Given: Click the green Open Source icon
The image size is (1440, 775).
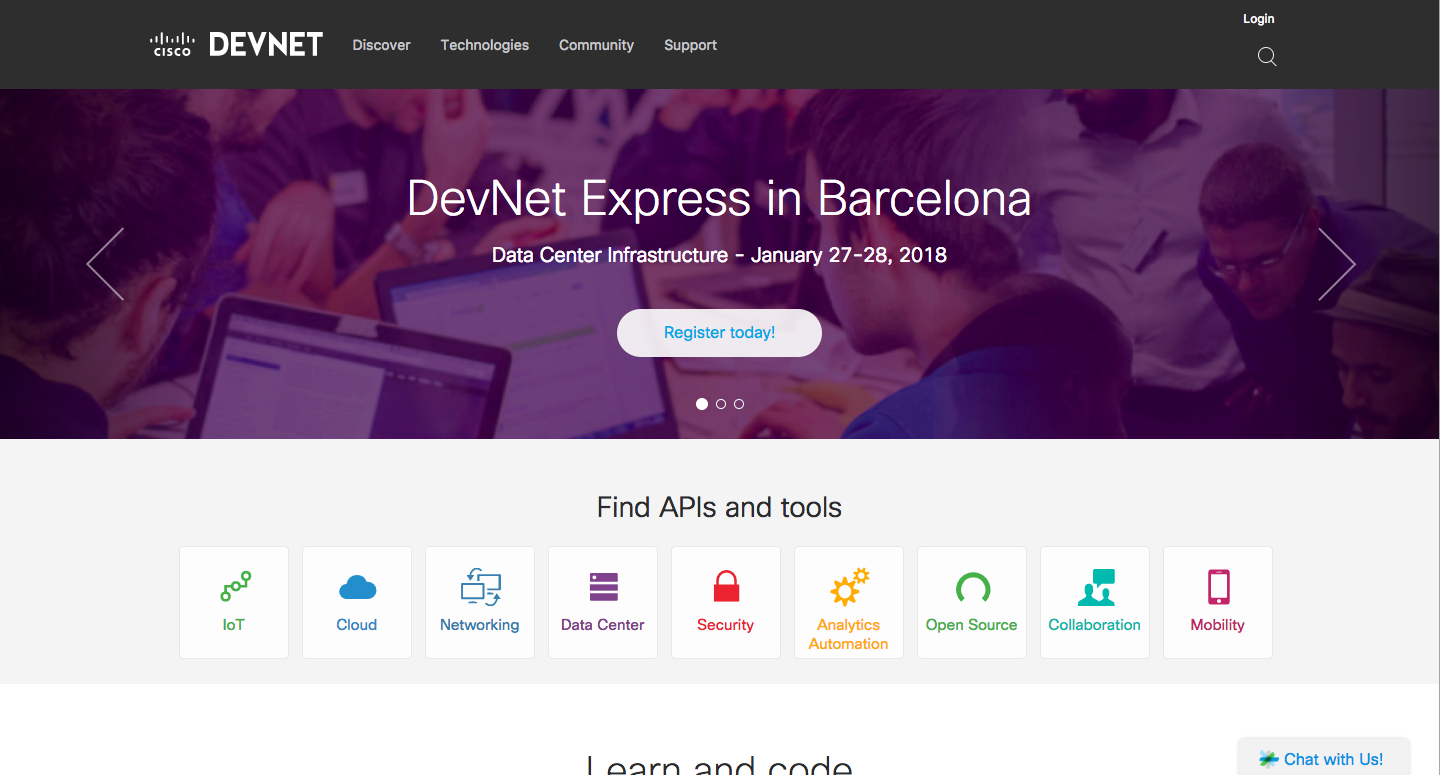Looking at the screenshot, I should [972, 587].
